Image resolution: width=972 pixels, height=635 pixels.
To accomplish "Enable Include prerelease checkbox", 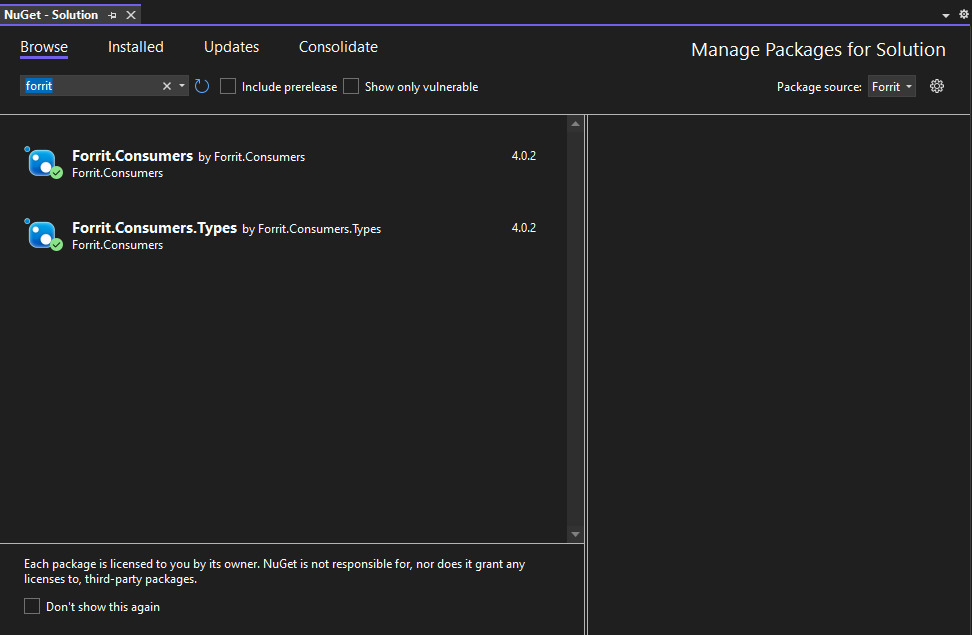I will click(x=228, y=87).
